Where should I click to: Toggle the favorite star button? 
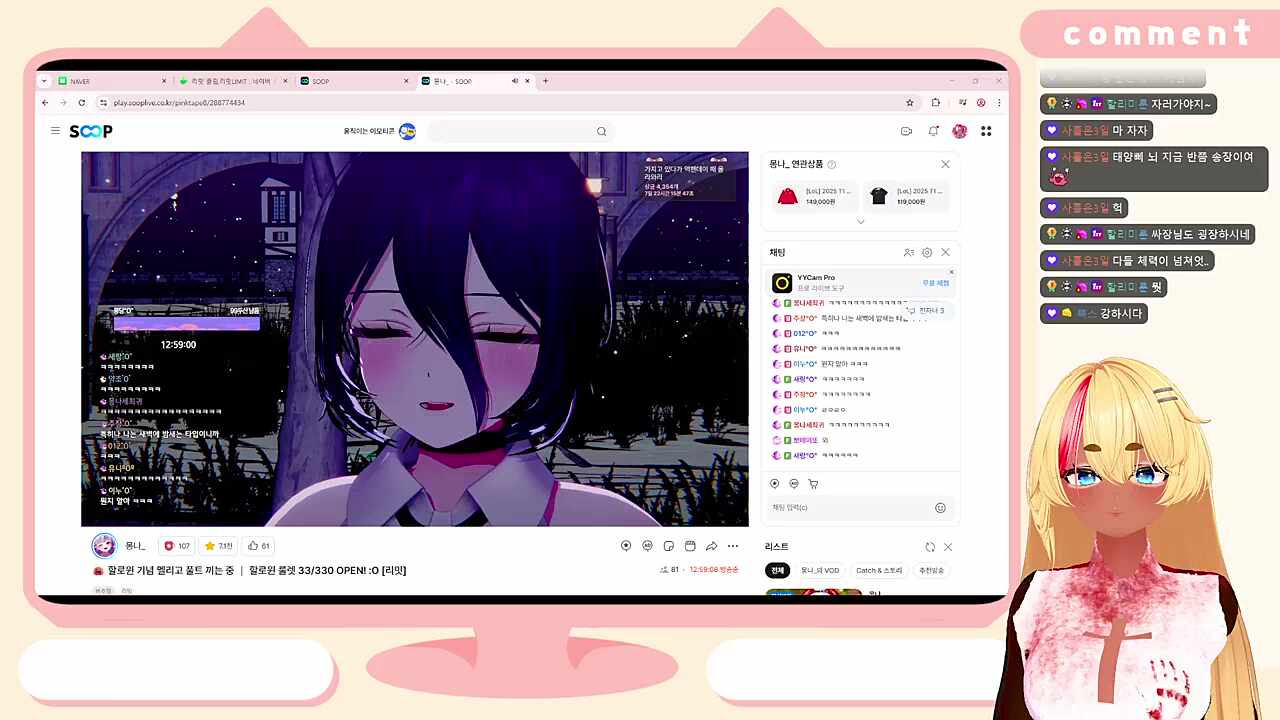219,546
